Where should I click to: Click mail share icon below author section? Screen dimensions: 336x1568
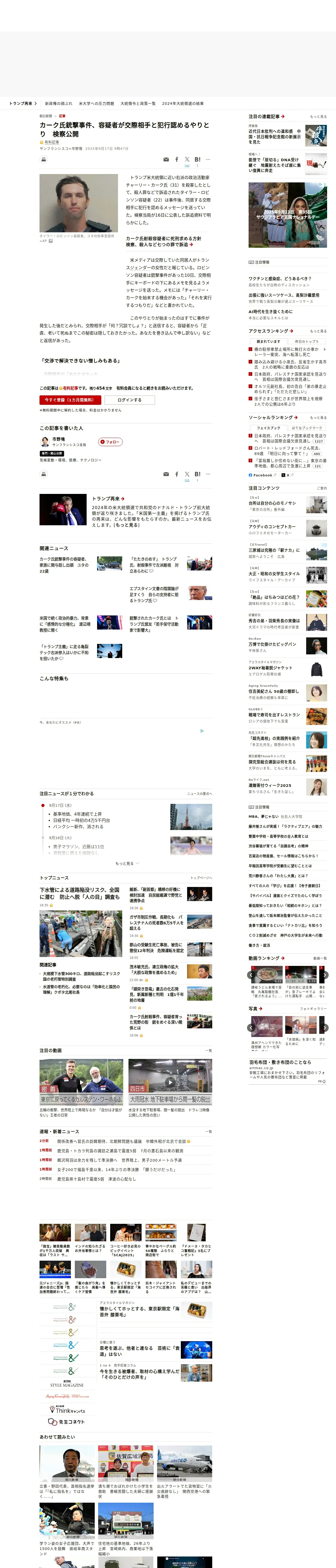coord(166,474)
